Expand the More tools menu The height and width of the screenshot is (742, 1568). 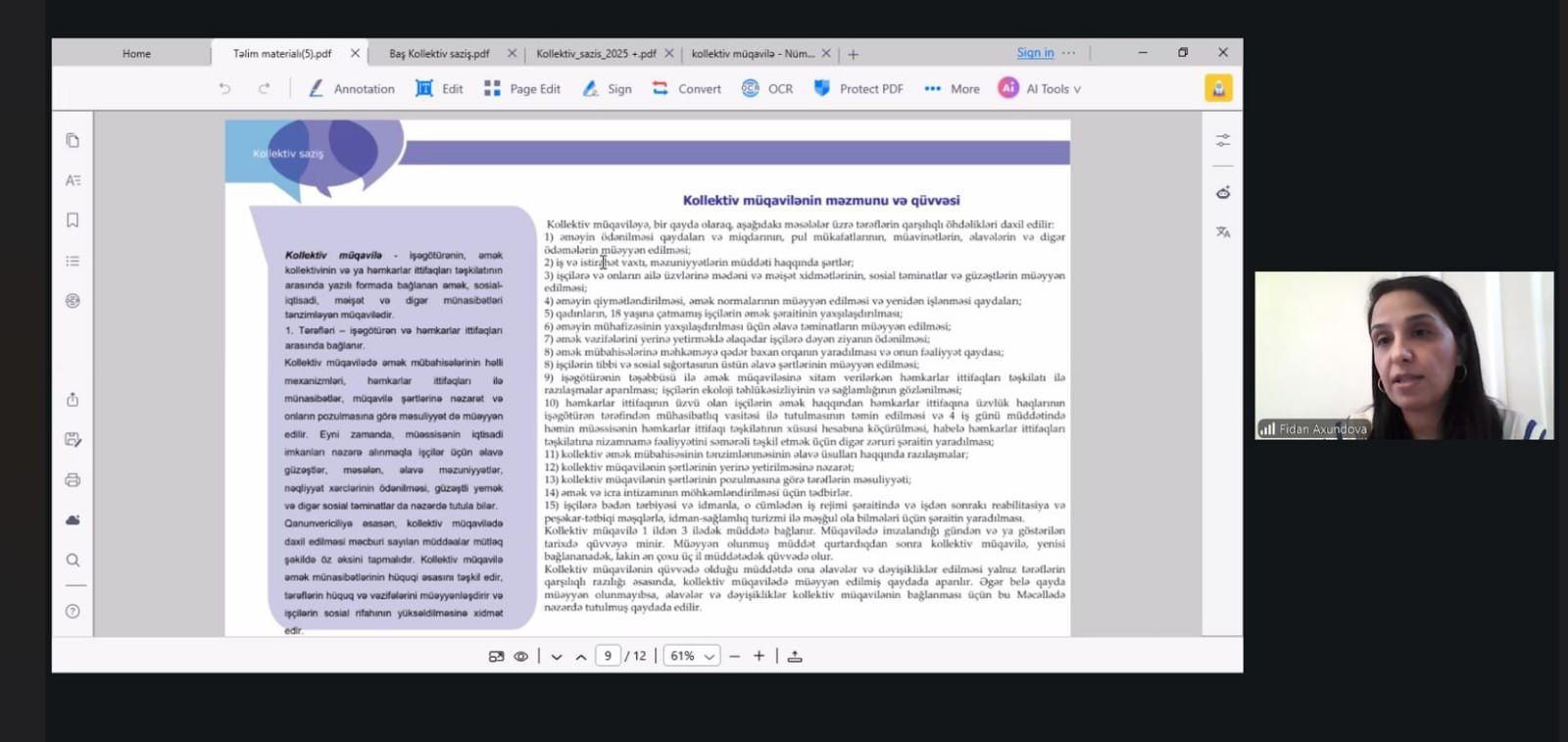(952, 88)
